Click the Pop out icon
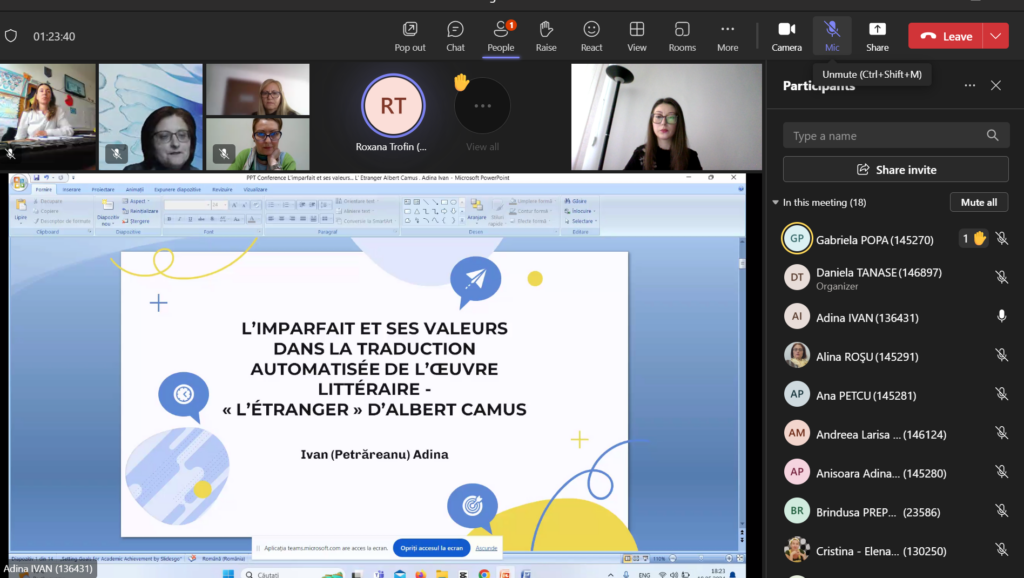This screenshot has height=578, width=1024. (x=410, y=36)
